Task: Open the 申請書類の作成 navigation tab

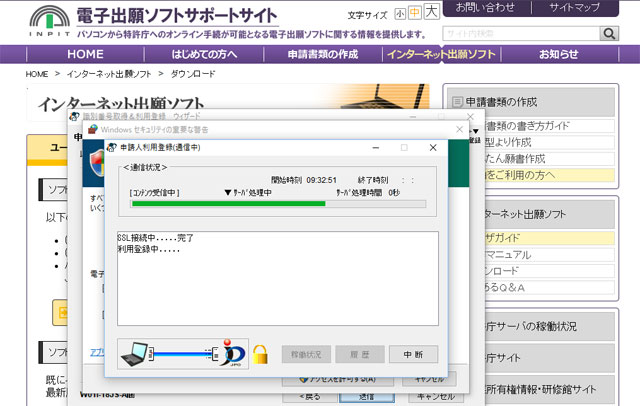Action: coord(322,54)
